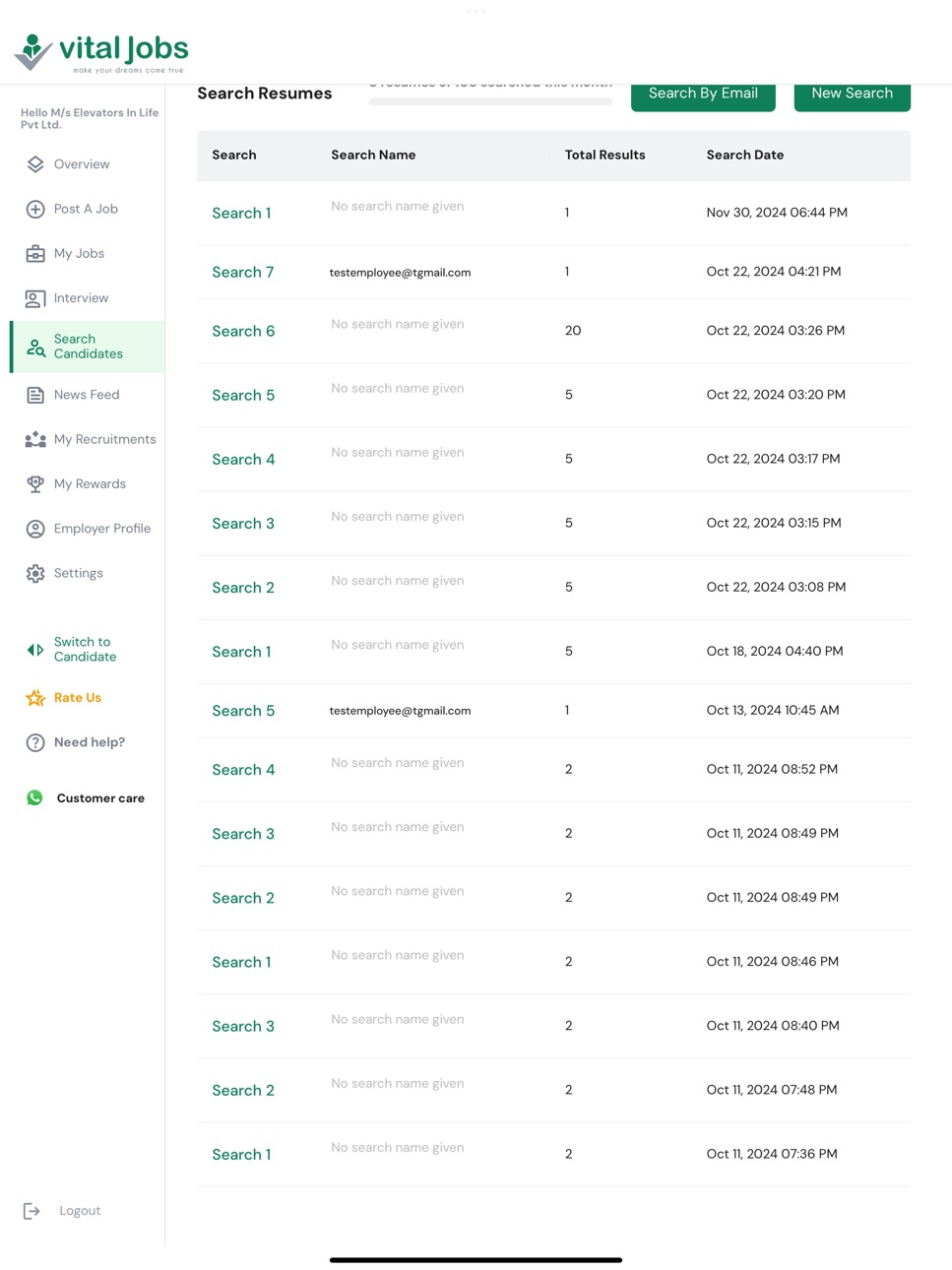Click the New Search button

point(852,95)
